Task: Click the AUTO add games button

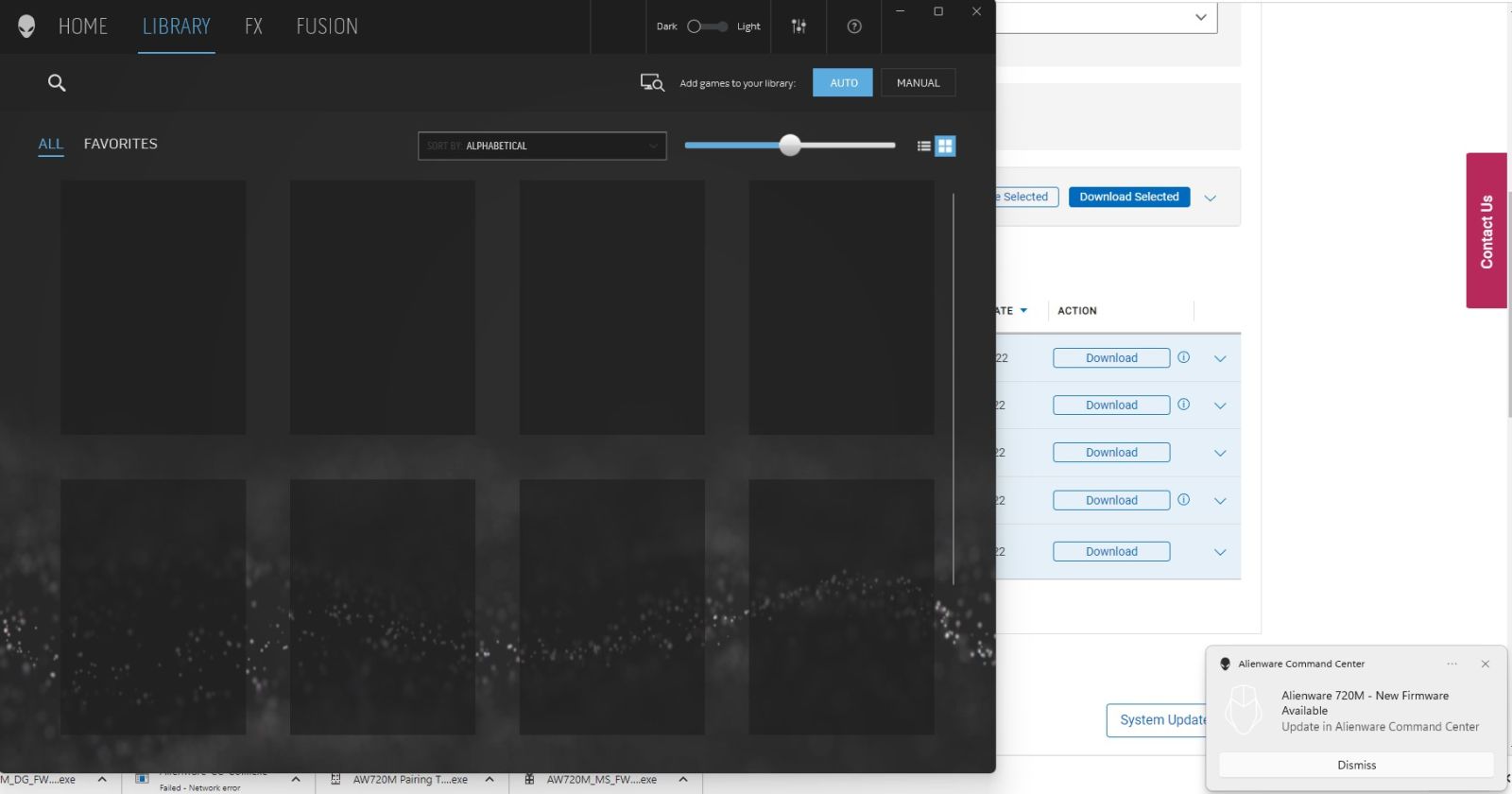Action: [x=843, y=82]
